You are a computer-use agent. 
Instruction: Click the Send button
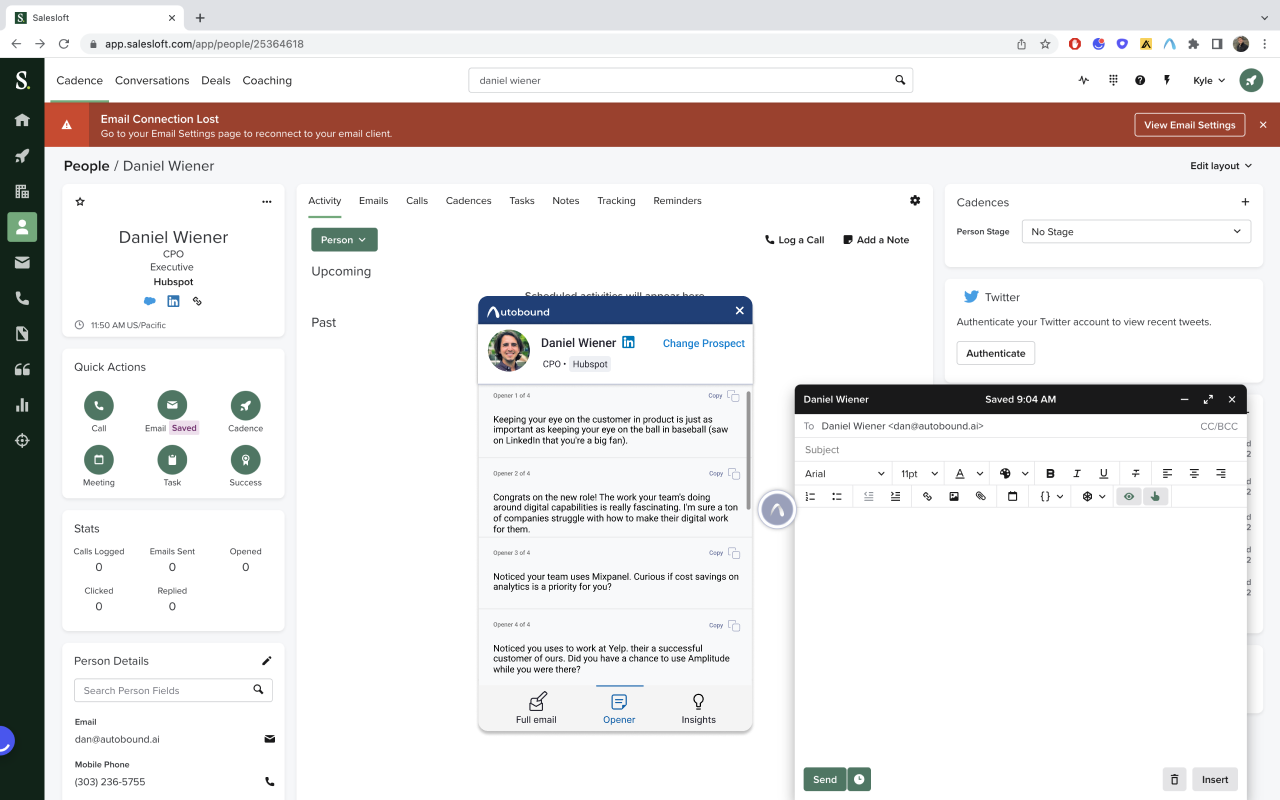point(825,779)
